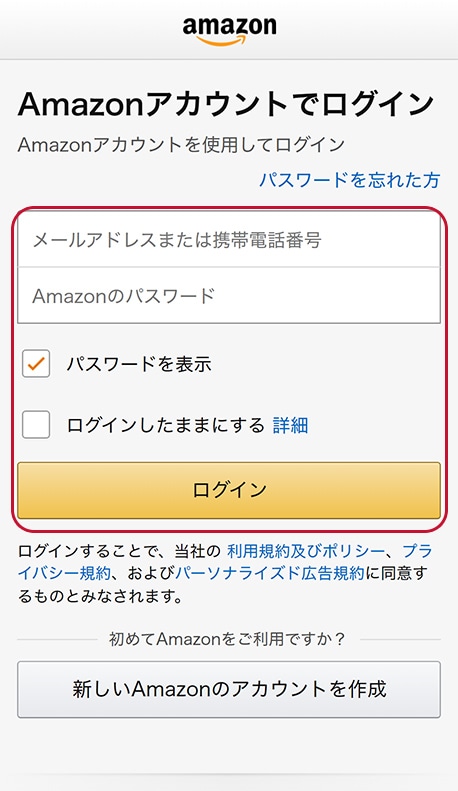Open the プライバシー規約 link
This screenshot has width=458, height=791.
point(64,573)
